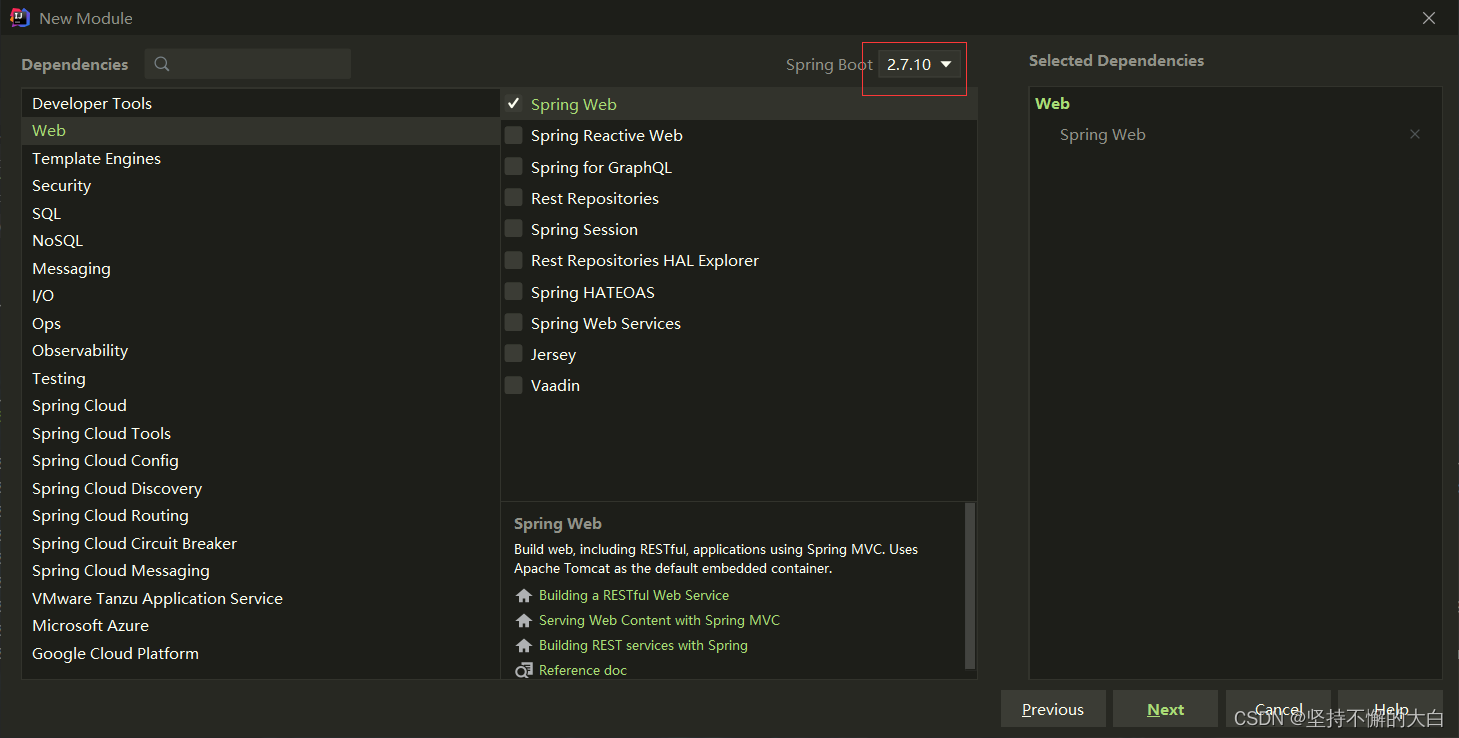Choose the Security category
This screenshot has height=738, width=1459.
260,186
